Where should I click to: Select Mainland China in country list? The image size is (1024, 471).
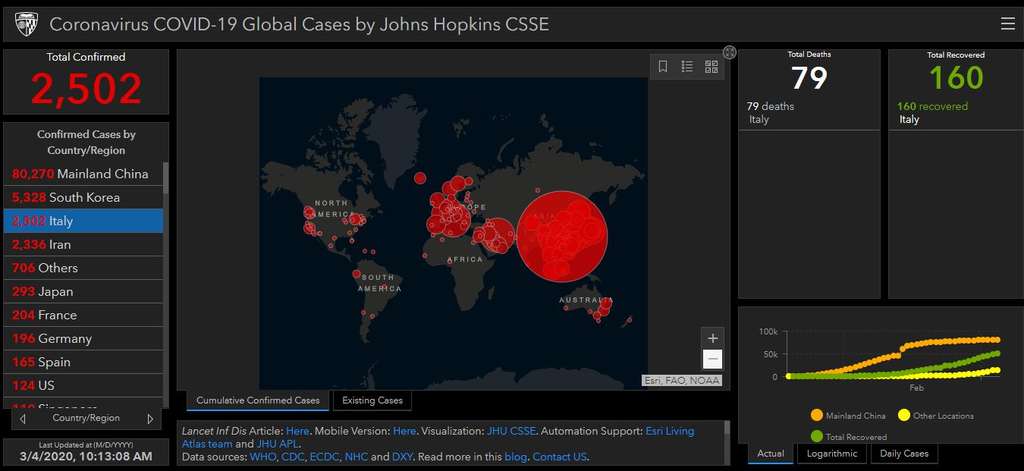click(x=84, y=174)
